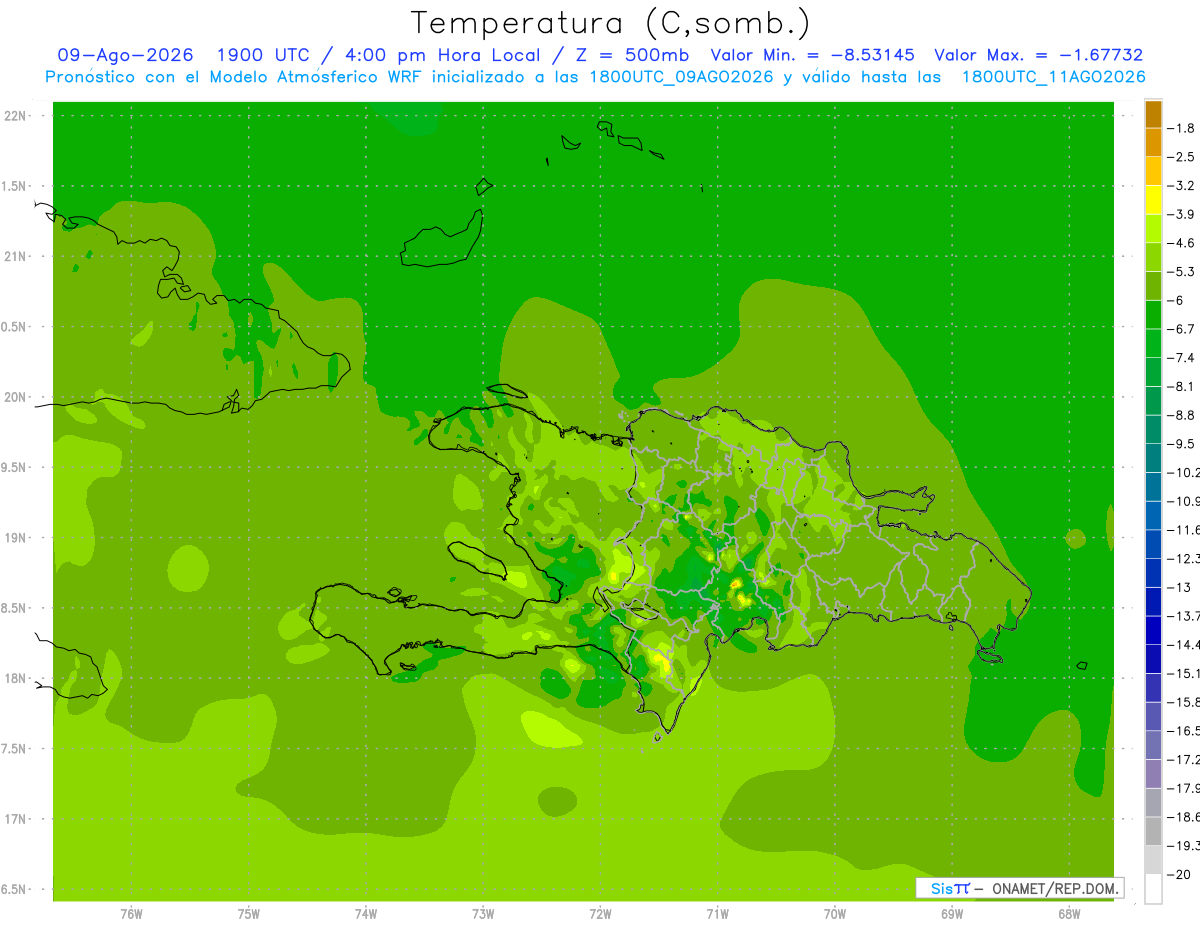The height and width of the screenshot is (927, 1200).
Task: Select legend swatch between -17.2 and -17.9
Action: 1153,774
